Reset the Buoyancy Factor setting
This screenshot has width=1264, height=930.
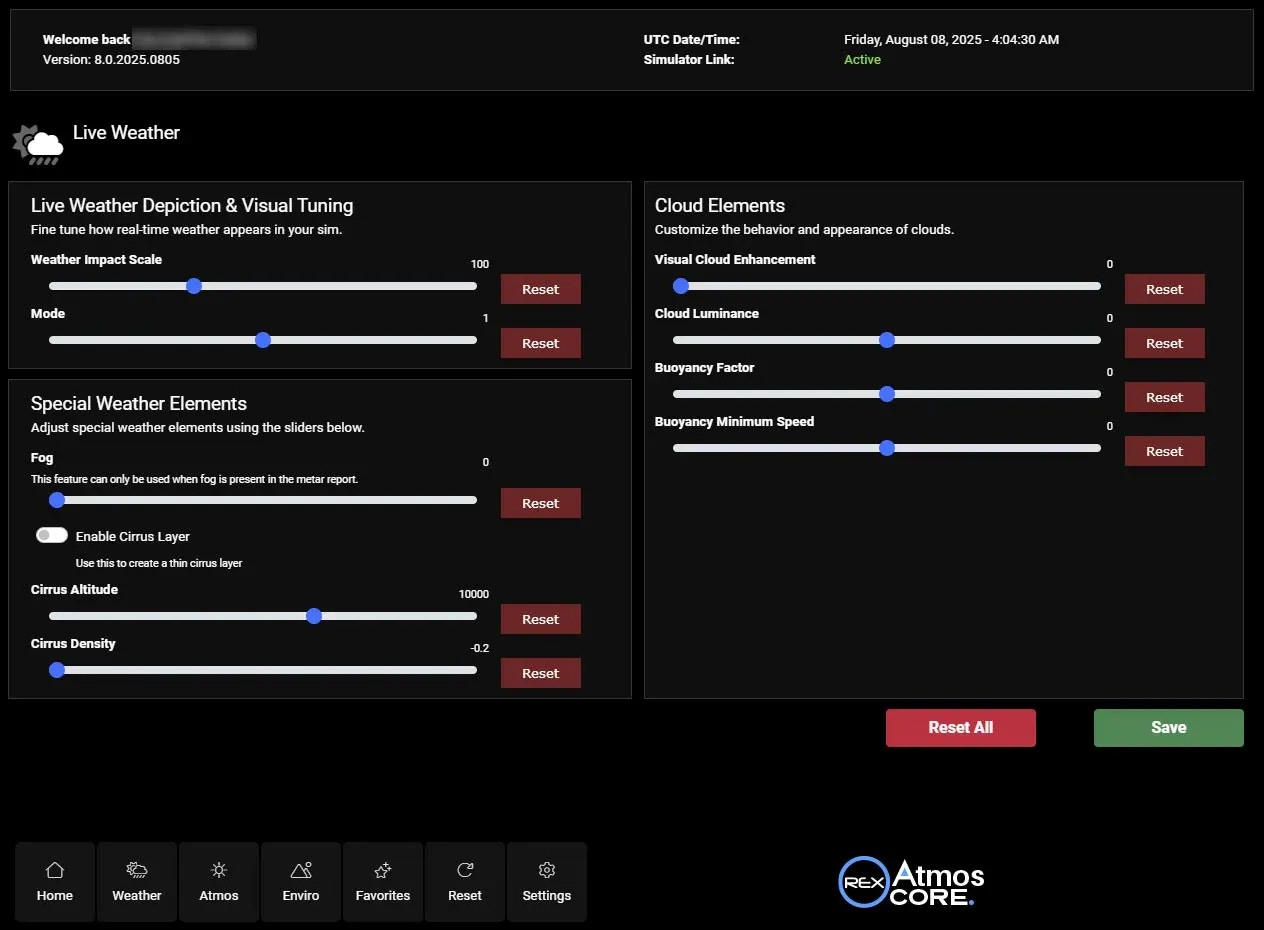coord(1164,397)
